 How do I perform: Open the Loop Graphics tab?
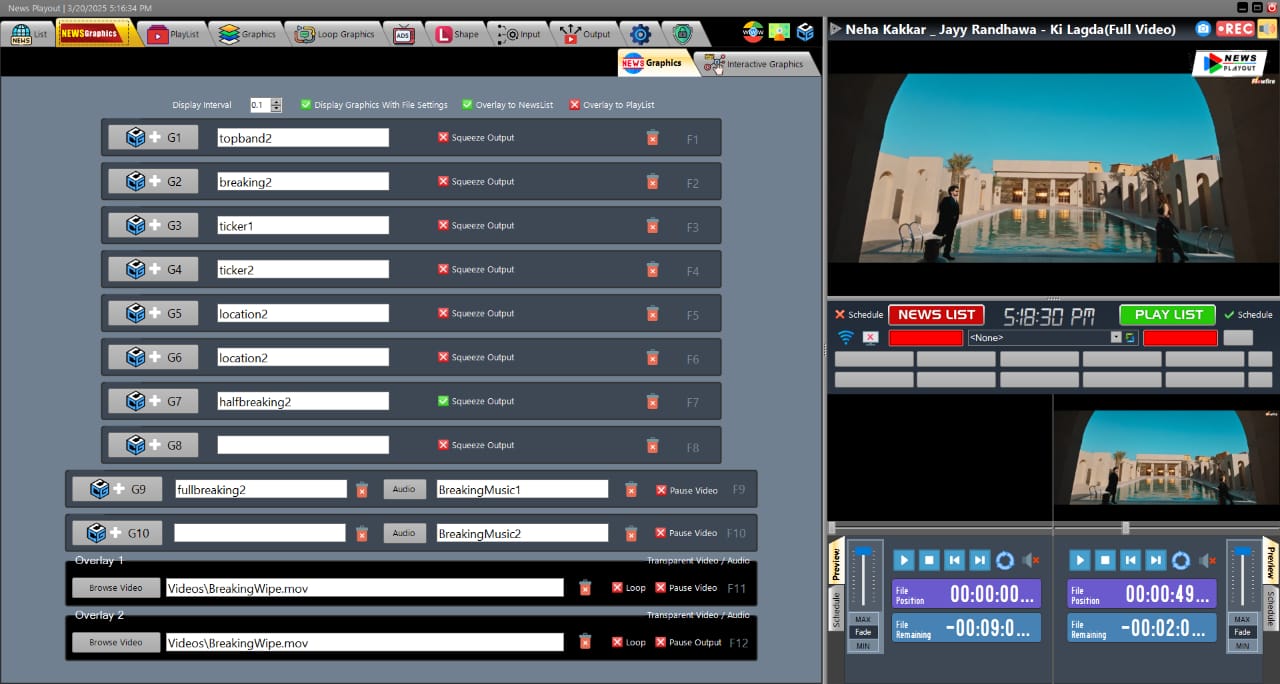335,34
